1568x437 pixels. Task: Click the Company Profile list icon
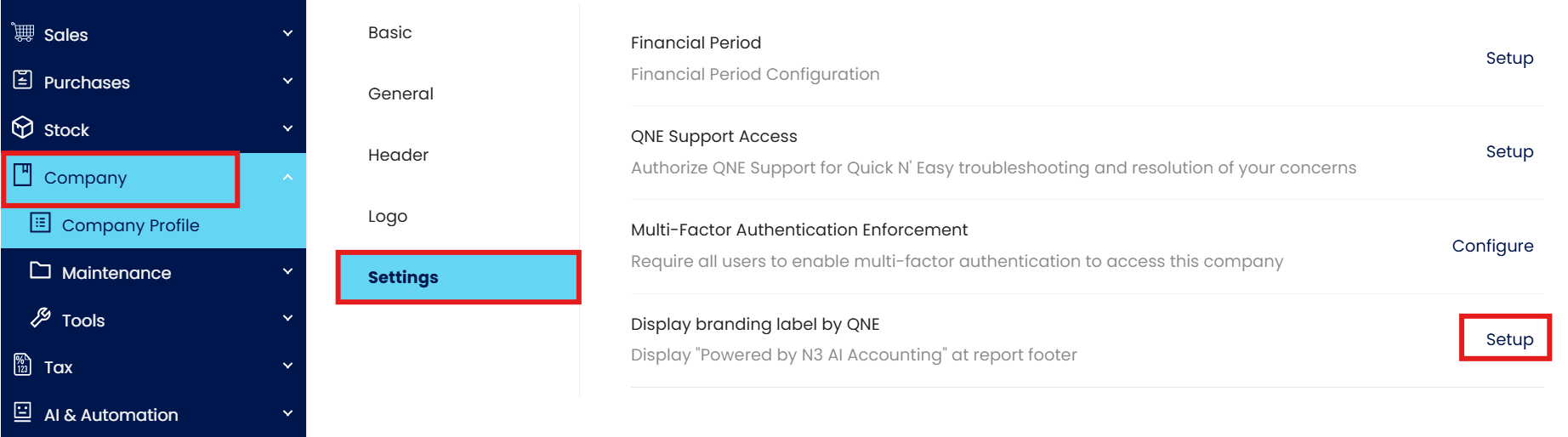point(40,224)
